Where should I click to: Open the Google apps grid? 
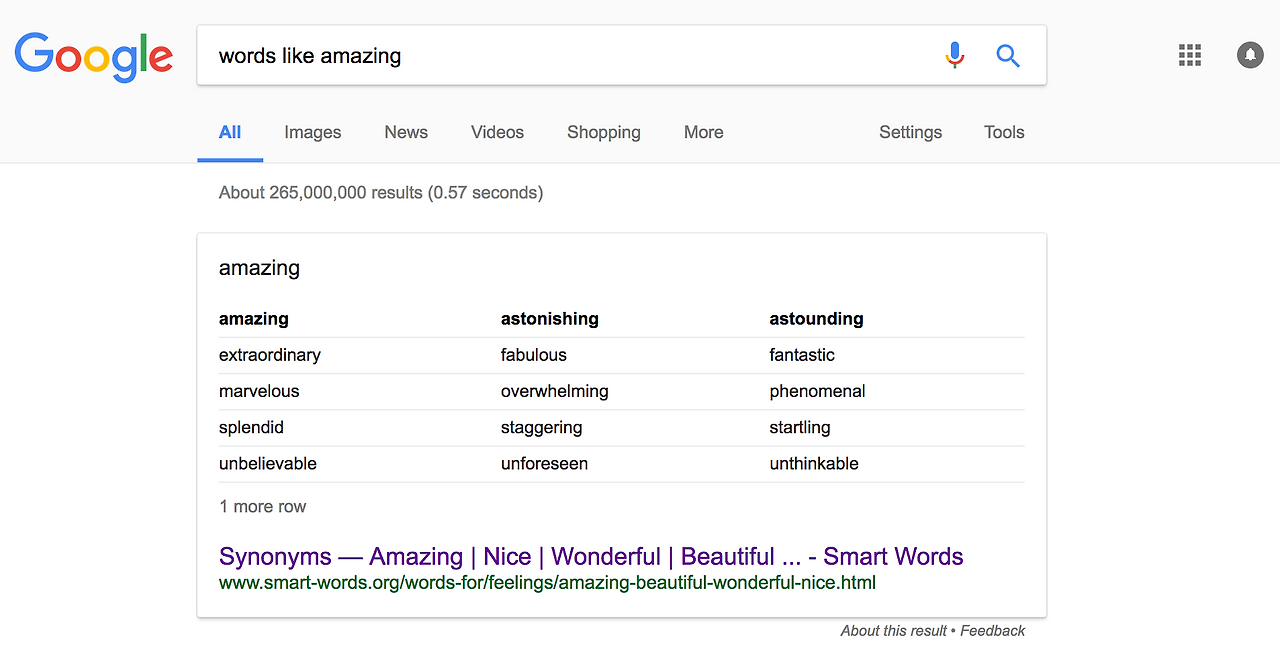[x=1190, y=55]
